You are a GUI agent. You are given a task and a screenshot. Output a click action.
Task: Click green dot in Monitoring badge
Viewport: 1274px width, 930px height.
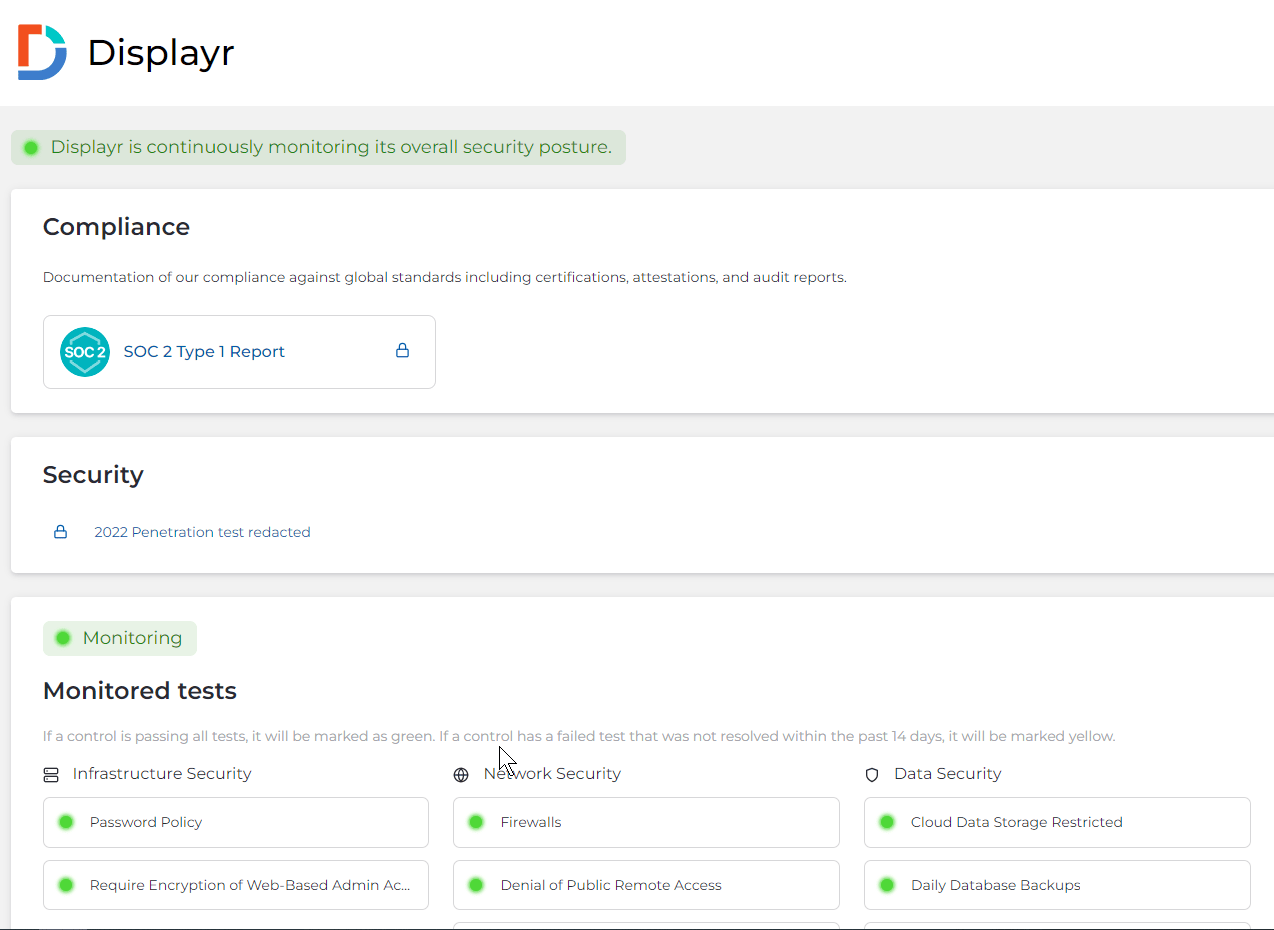tap(63, 638)
